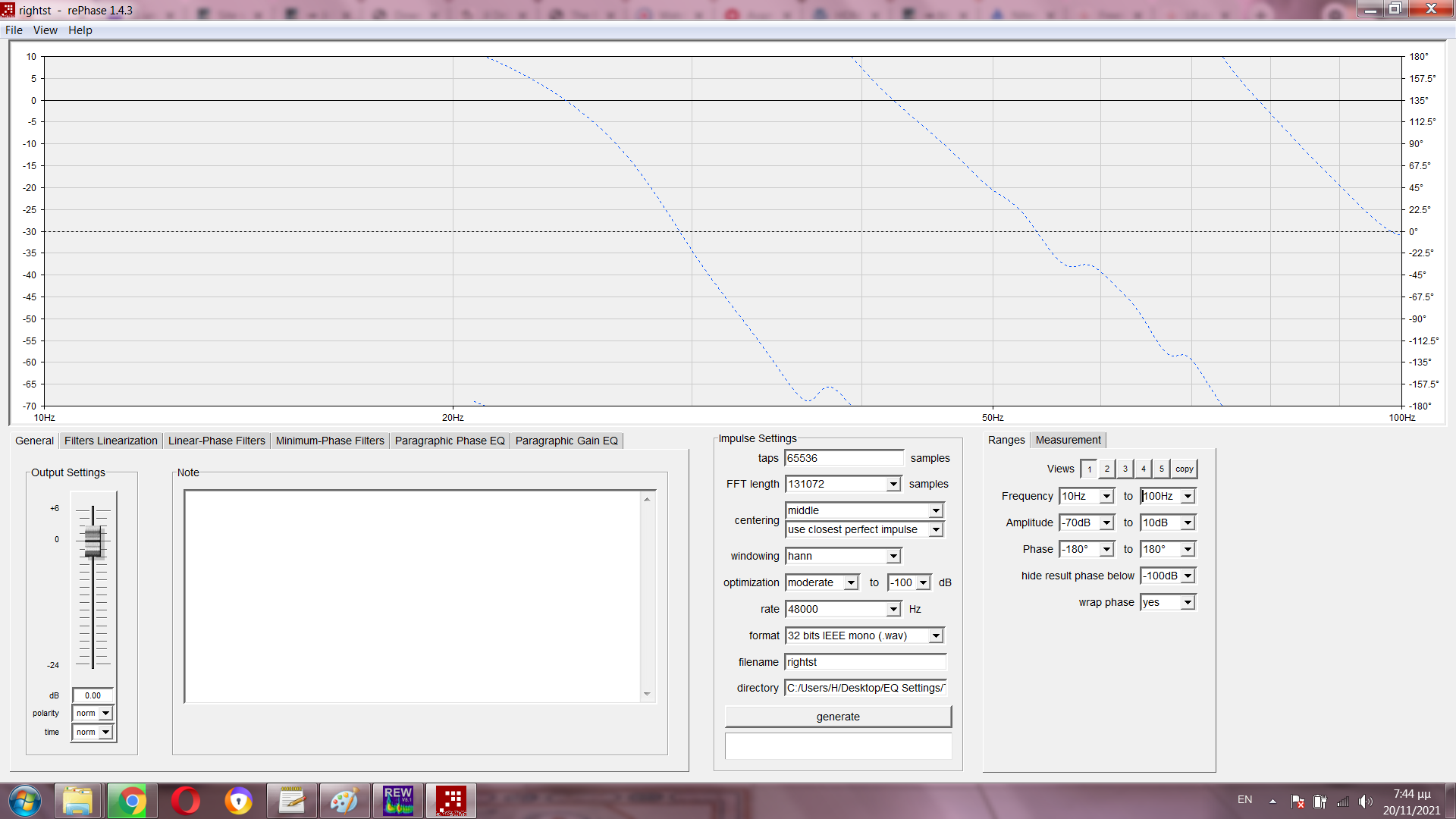This screenshot has width=1456, height=819.
Task: Launch Opera browser from taskbar
Action: (x=185, y=801)
